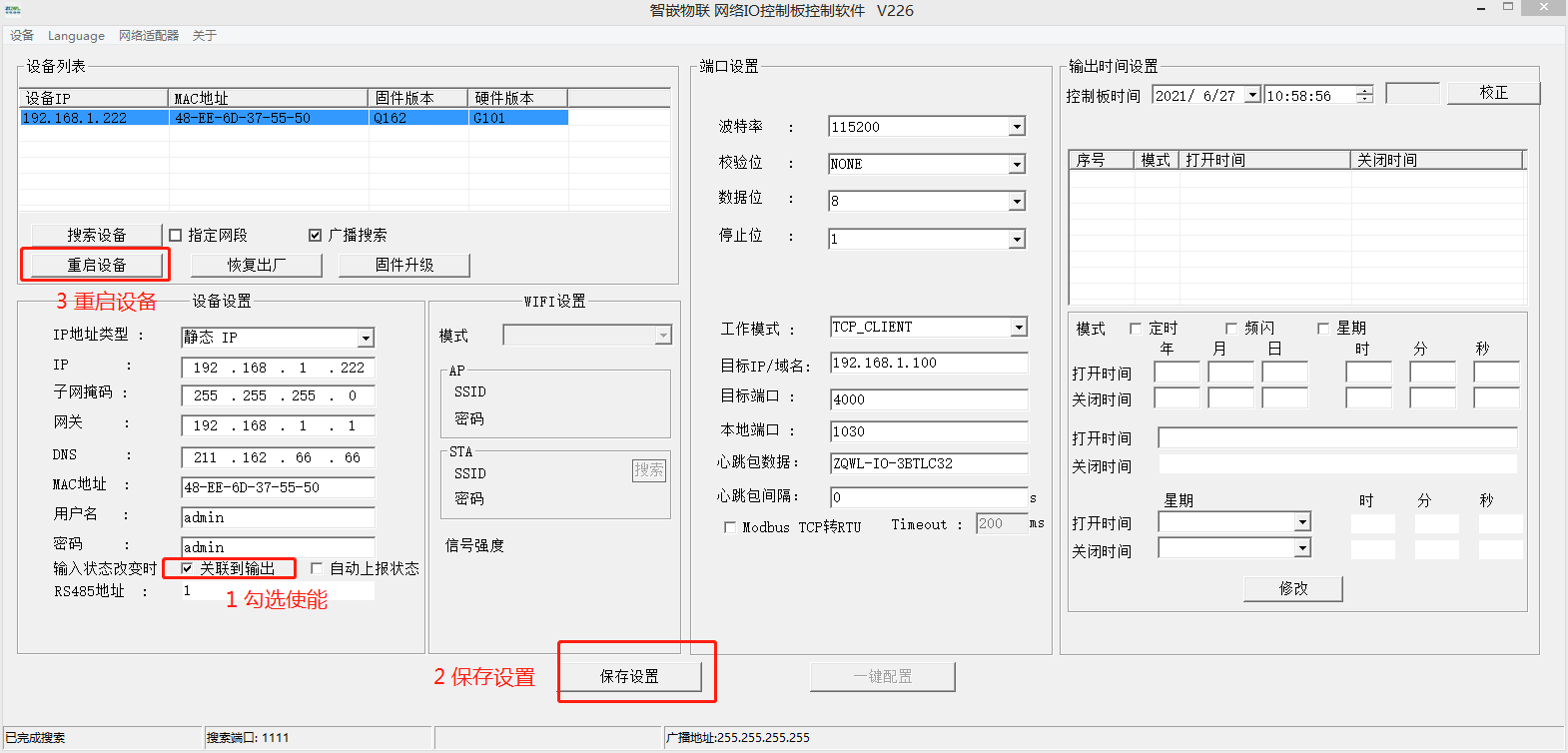This screenshot has height=753, width=1568.
Task: Open the control board date dropdown
Action: point(1252,95)
